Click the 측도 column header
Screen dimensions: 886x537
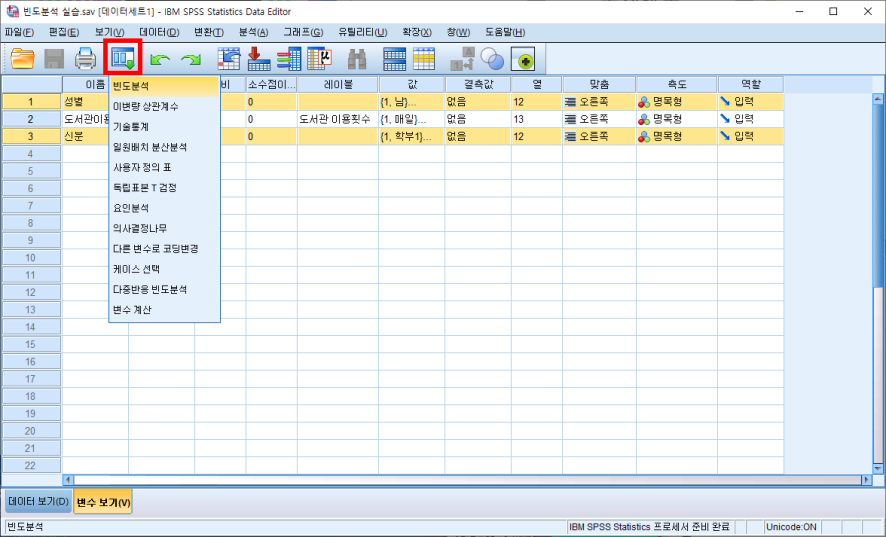[677, 85]
